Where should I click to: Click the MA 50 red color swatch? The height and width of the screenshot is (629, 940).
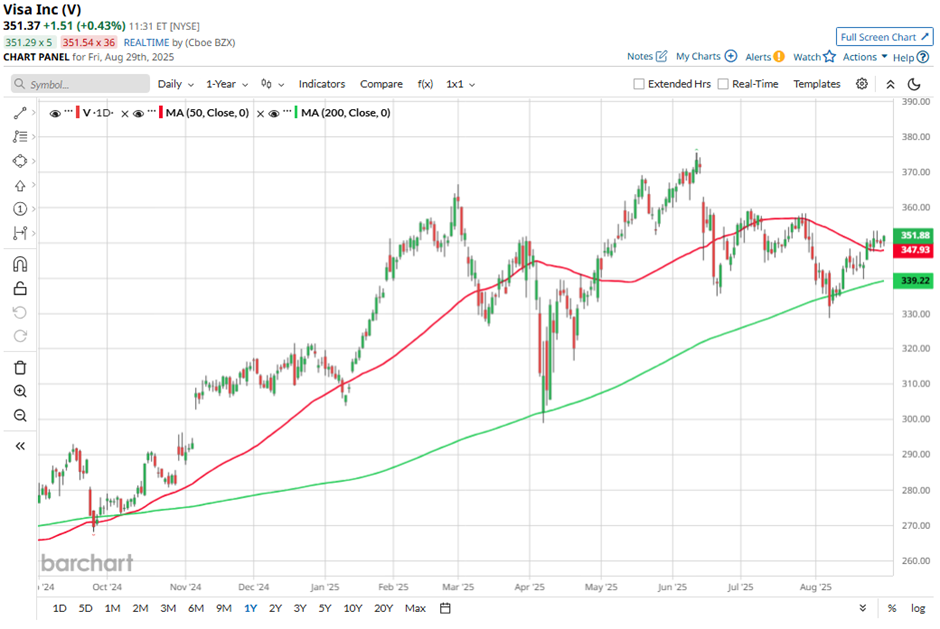click(x=161, y=113)
